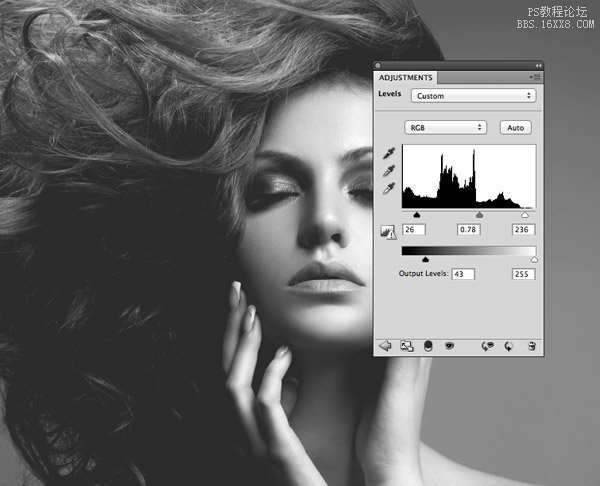This screenshot has height=486, width=600.
Task: Select the black point eyedropper
Action: point(388,153)
